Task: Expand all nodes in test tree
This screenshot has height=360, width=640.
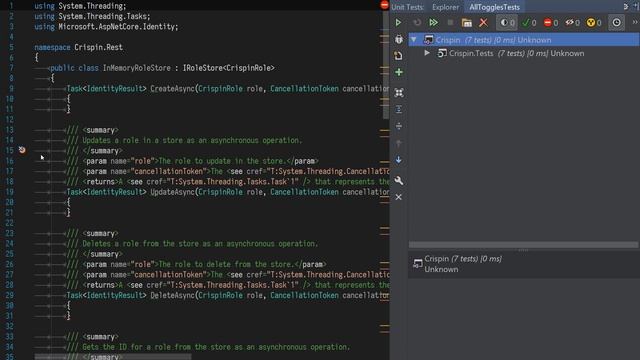Action: point(399,109)
